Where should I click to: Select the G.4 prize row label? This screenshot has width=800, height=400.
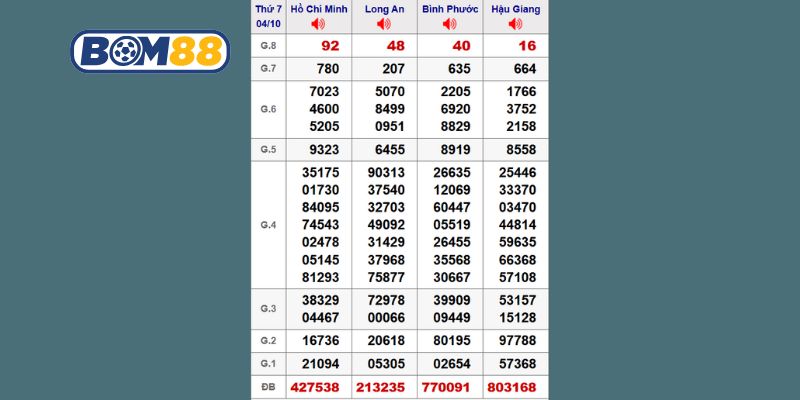(x=268, y=225)
